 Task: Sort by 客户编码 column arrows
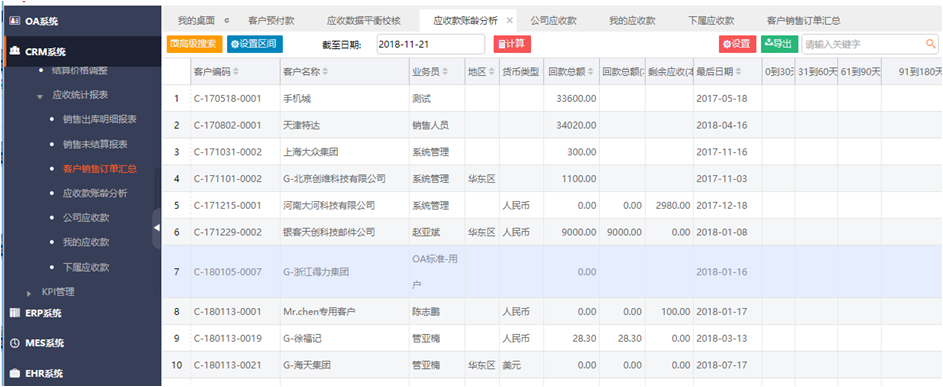(x=236, y=72)
